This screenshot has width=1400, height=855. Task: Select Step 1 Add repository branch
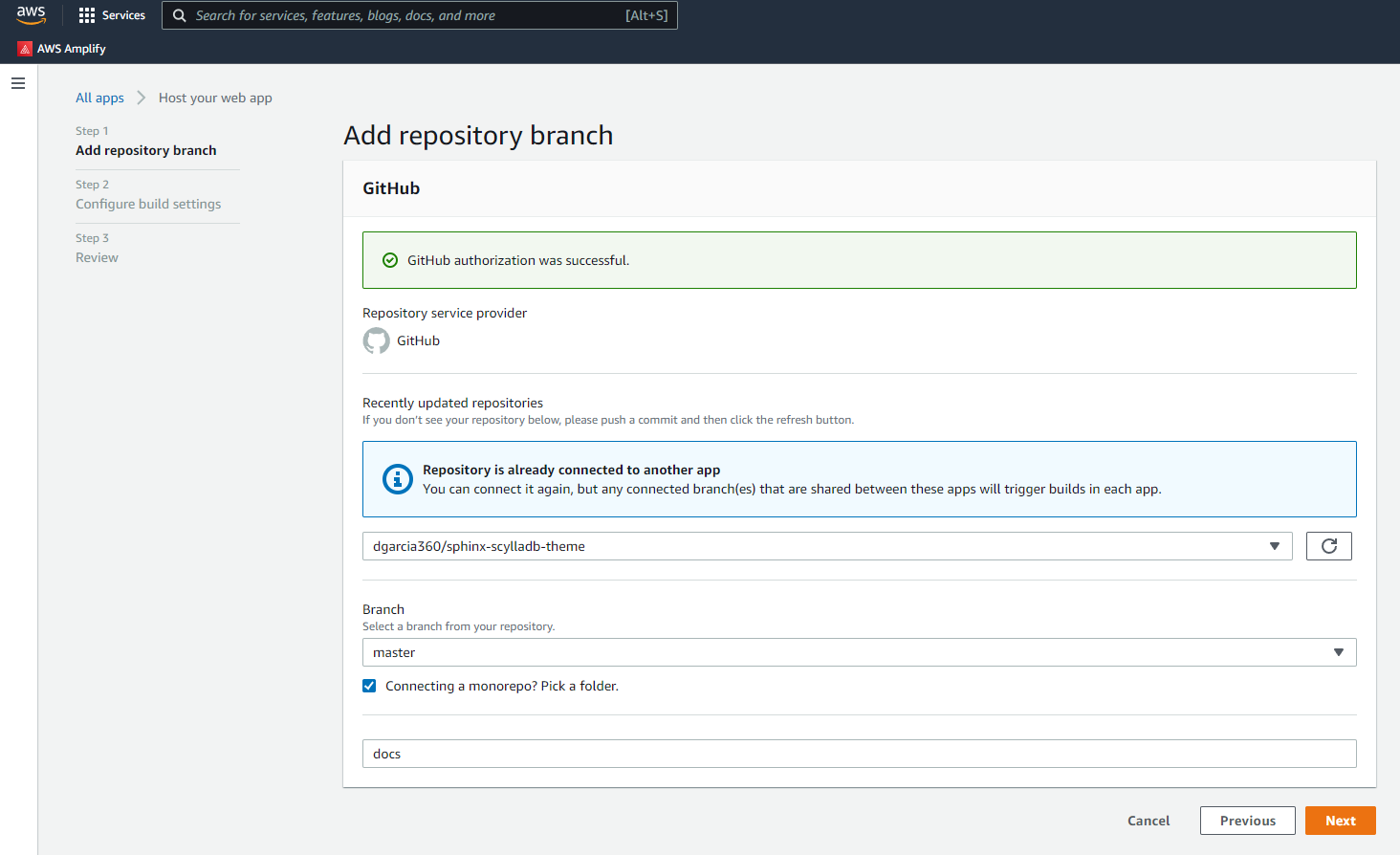click(x=145, y=150)
